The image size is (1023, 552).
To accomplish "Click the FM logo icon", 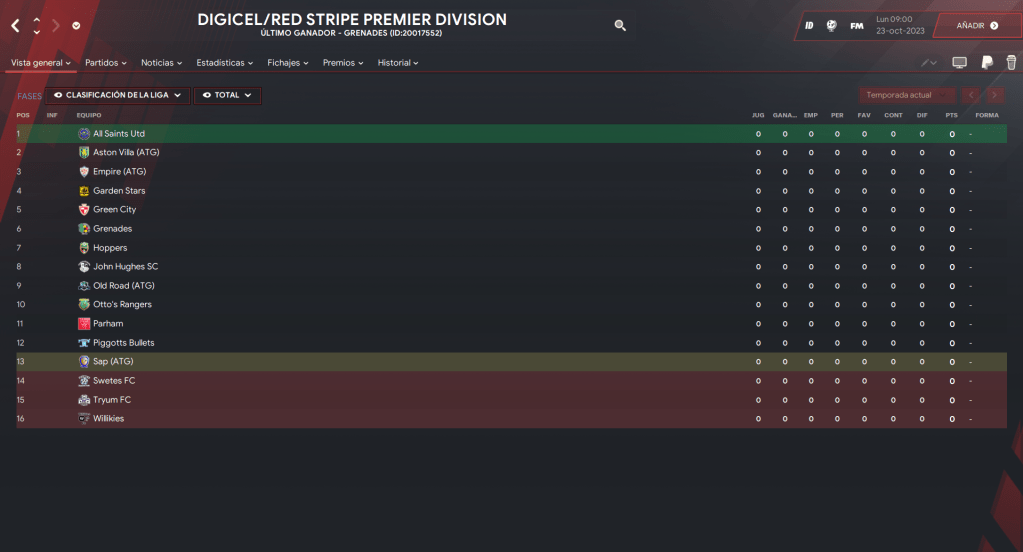I will click(857, 25).
